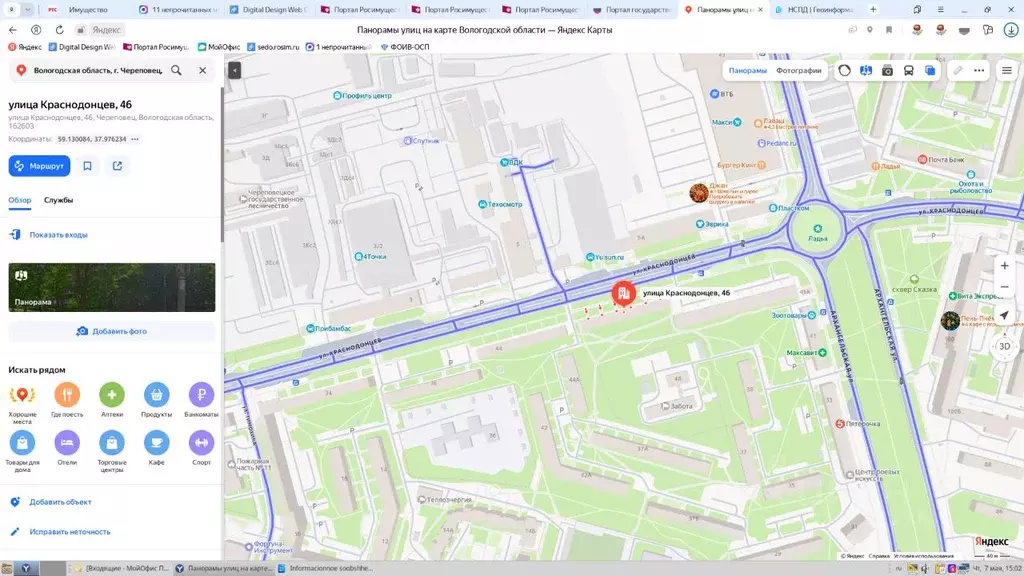Switch to the Digital Design Web browser tab

(x=268, y=10)
